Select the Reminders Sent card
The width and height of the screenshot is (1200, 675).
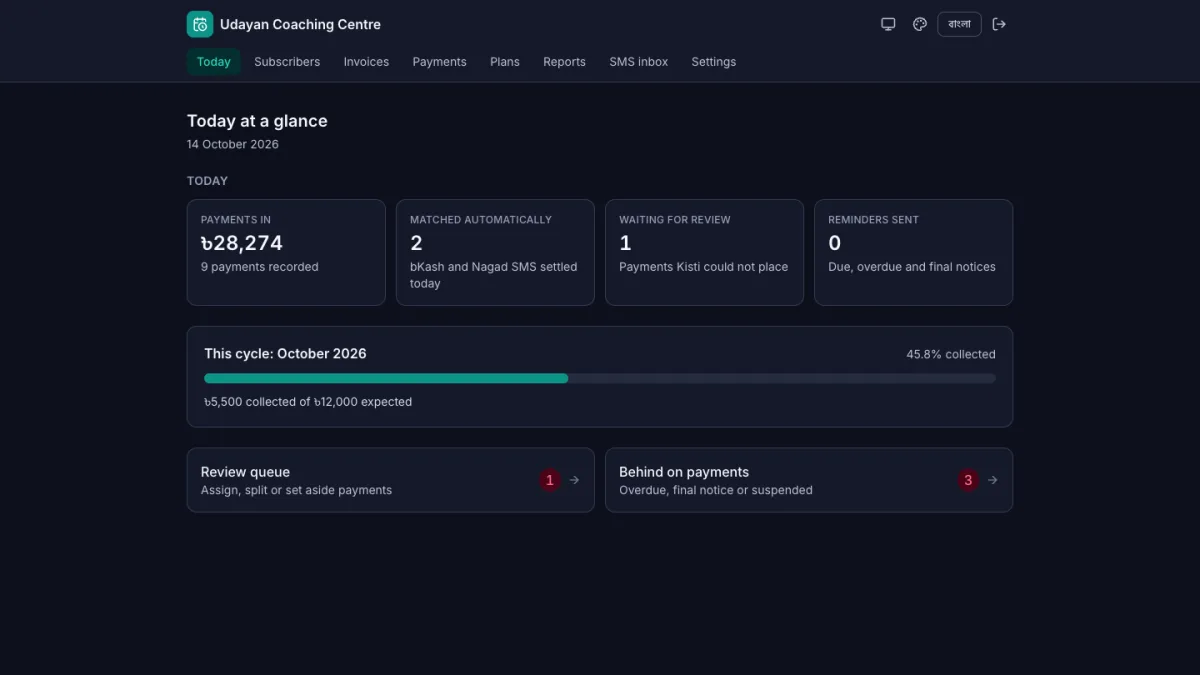[913, 252]
